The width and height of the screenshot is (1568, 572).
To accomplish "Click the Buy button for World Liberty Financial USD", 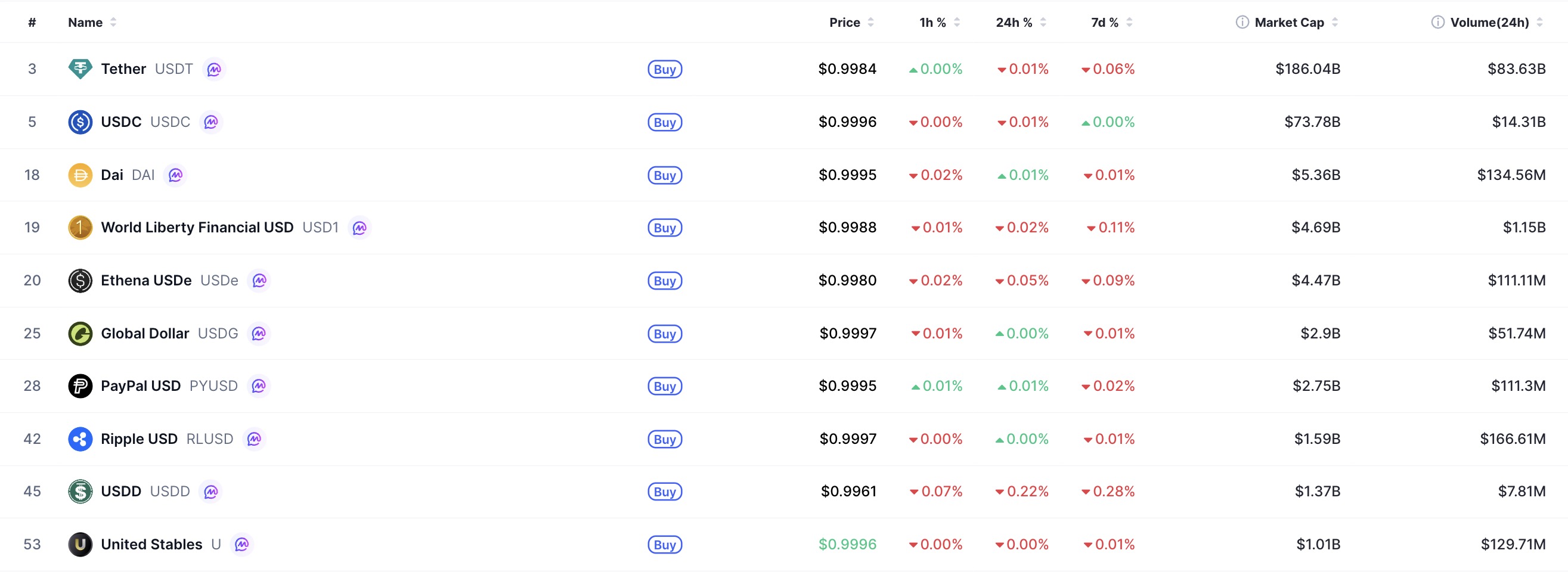I will click(x=665, y=228).
